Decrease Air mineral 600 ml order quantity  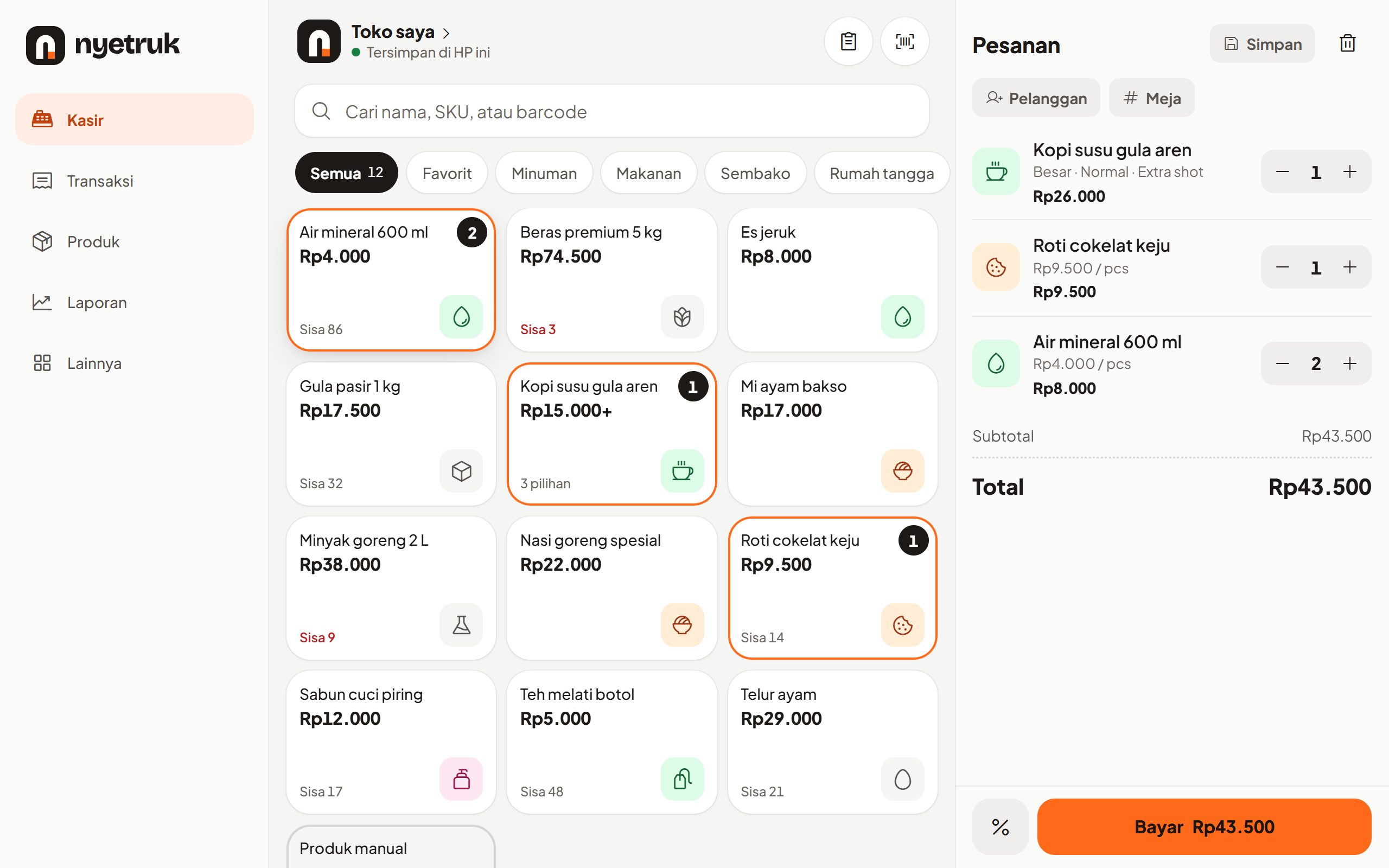[x=1282, y=363]
